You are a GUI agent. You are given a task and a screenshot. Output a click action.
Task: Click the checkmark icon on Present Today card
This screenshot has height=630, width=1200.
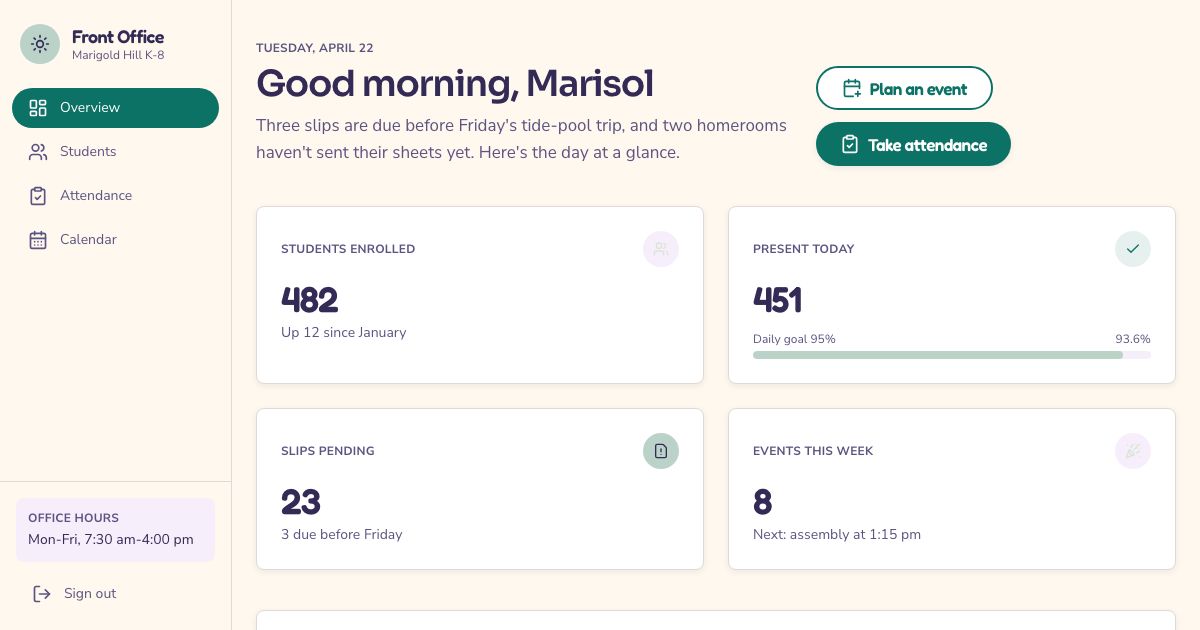(1133, 249)
